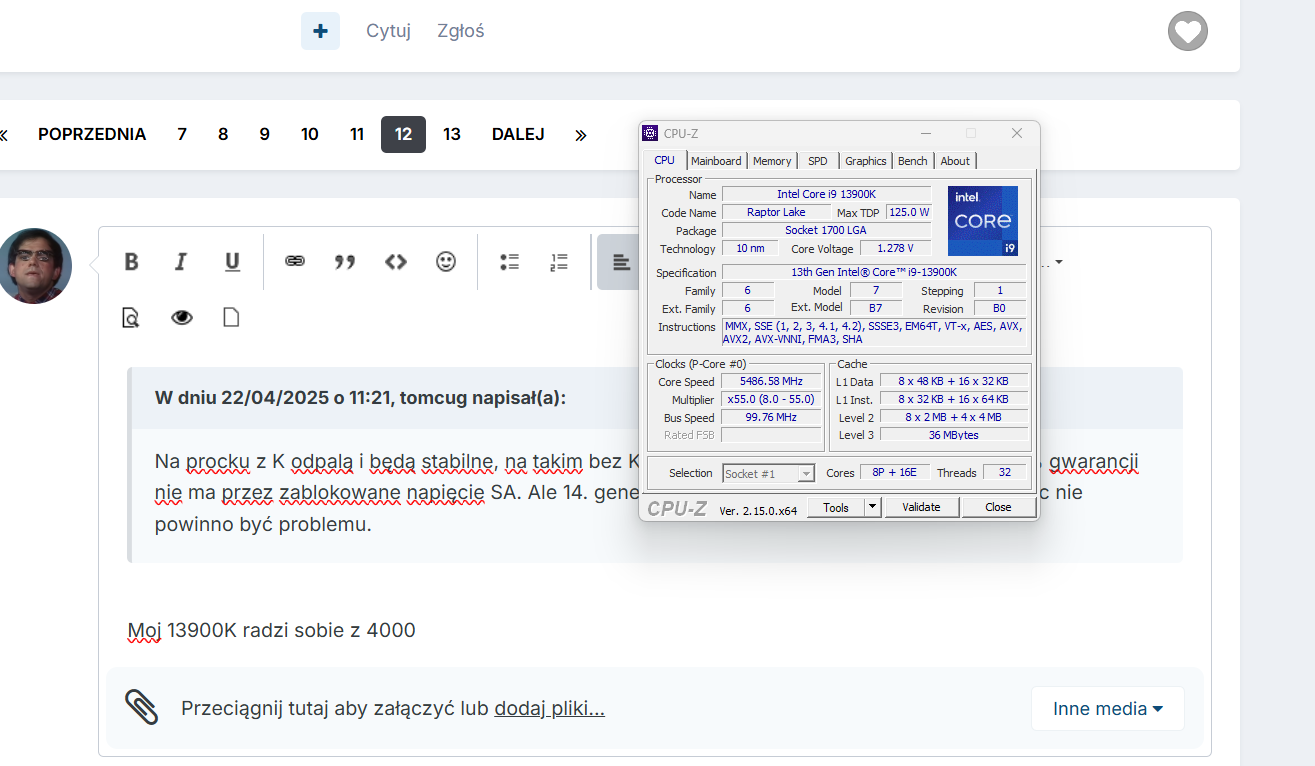Viewport: 1315px width, 766px height.
Task: Open the Memory tab in CPU-Z
Action: click(772, 161)
